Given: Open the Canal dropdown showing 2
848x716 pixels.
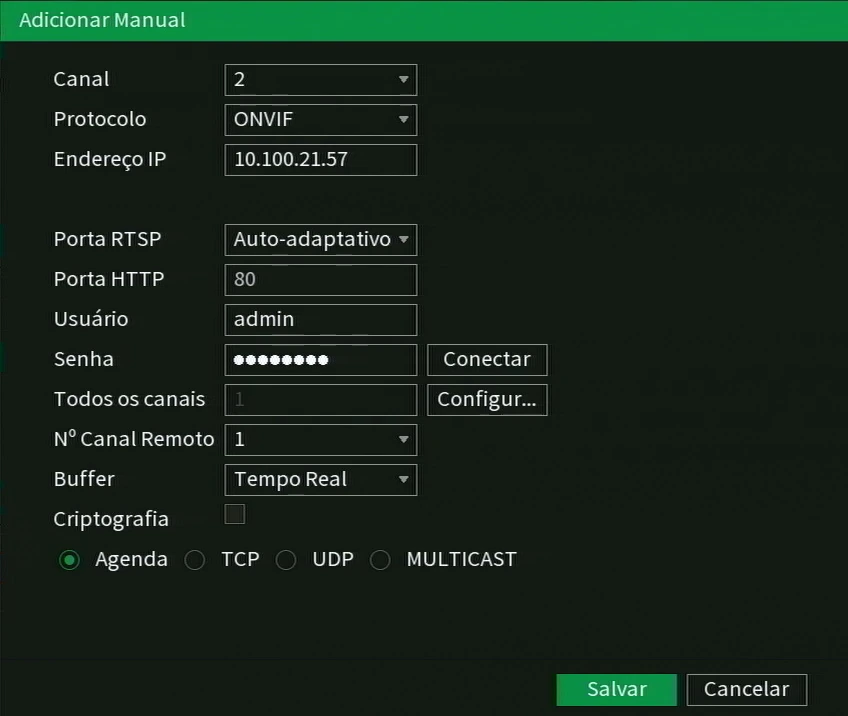Looking at the screenshot, I should 321,80.
